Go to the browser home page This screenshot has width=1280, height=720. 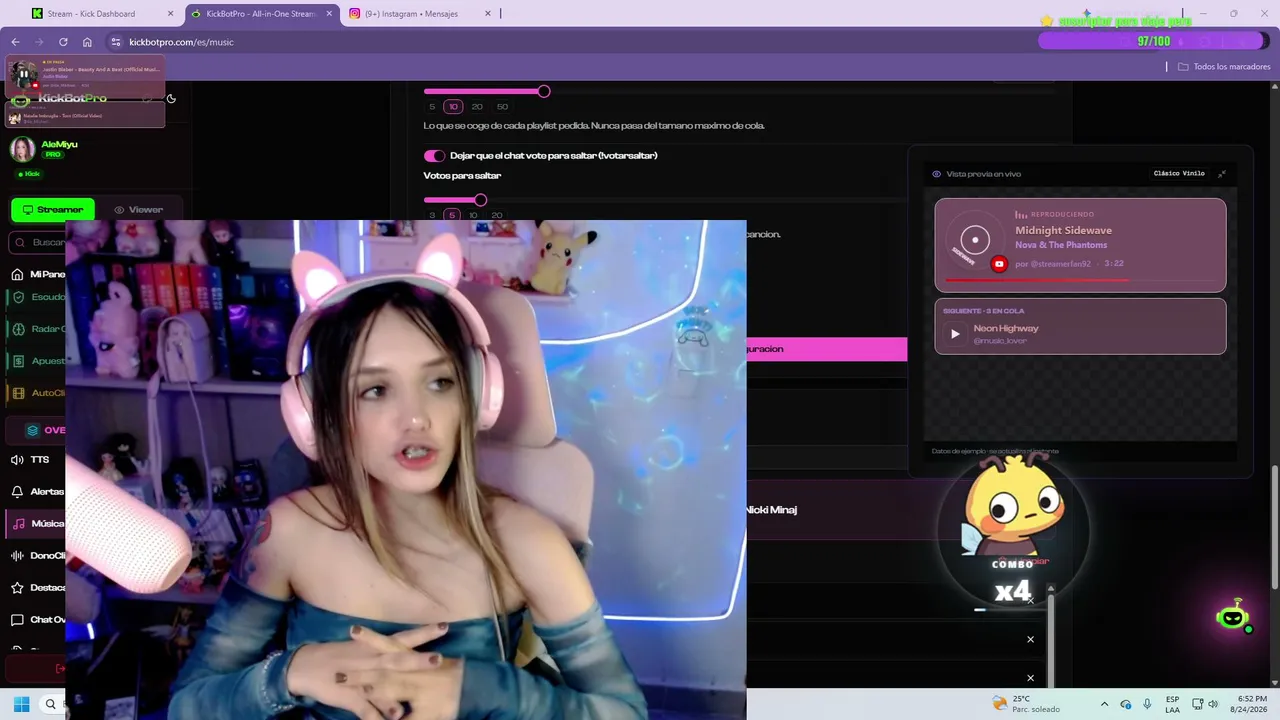pos(87,42)
